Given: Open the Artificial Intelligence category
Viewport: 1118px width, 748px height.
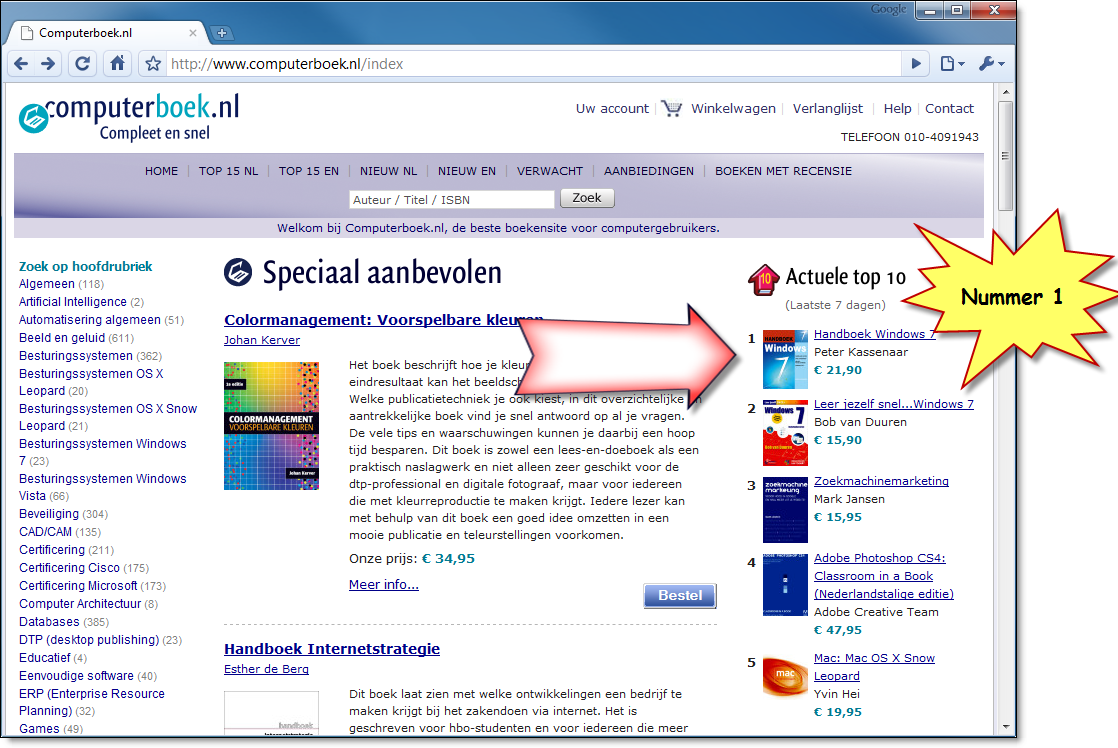Looking at the screenshot, I should (x=73, y=302).
